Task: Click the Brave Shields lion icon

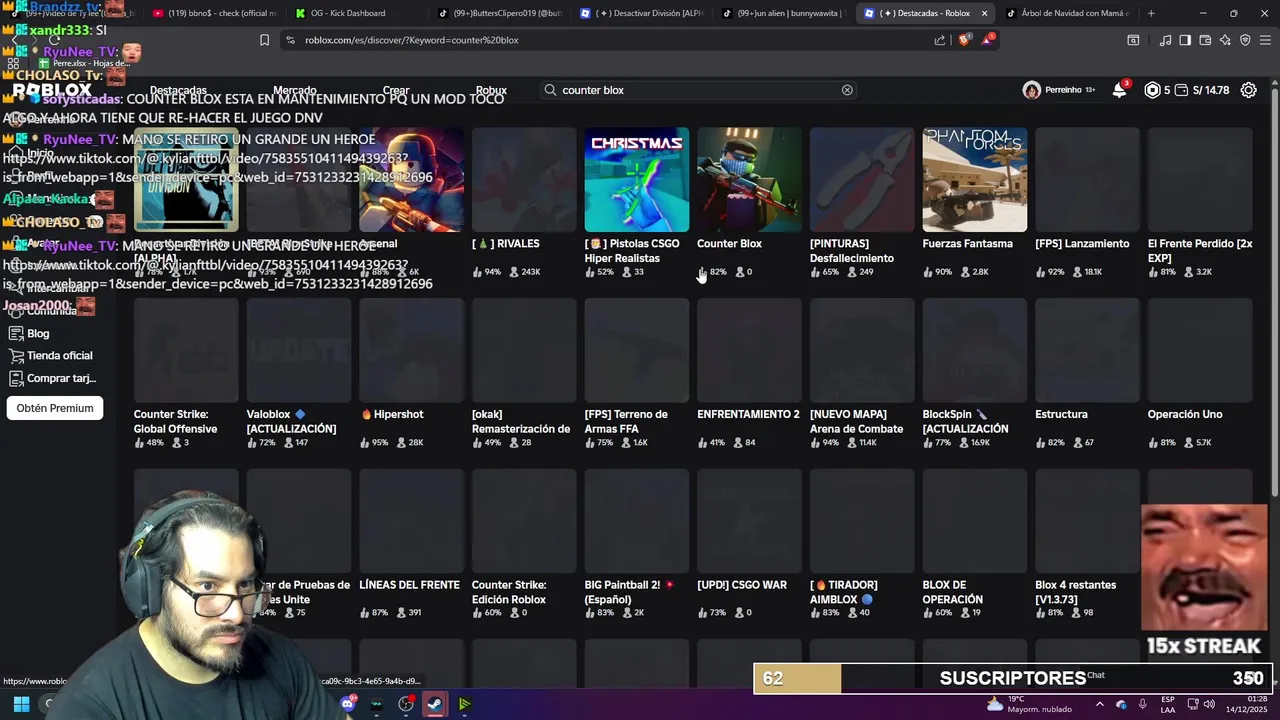Action: [964, 40]
